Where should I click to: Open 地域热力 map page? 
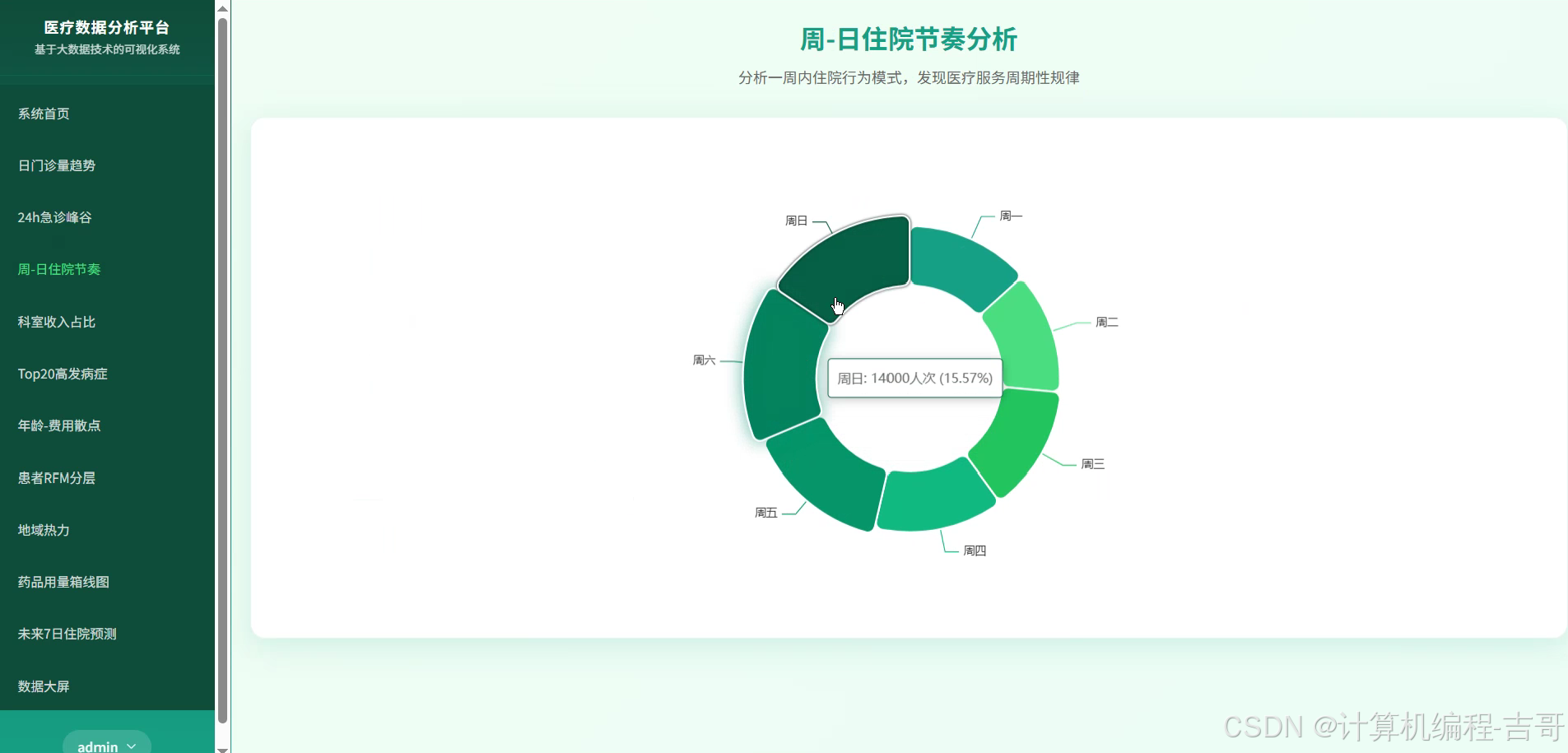(x=44, y=530)
